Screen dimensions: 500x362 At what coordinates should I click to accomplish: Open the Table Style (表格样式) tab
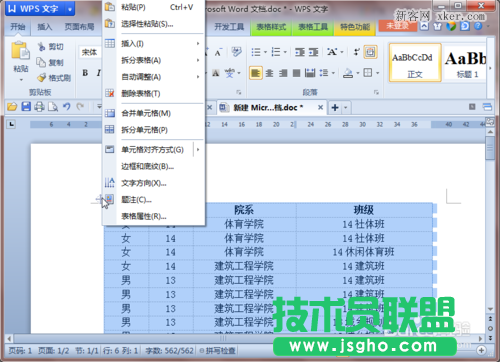pos(271,27)
